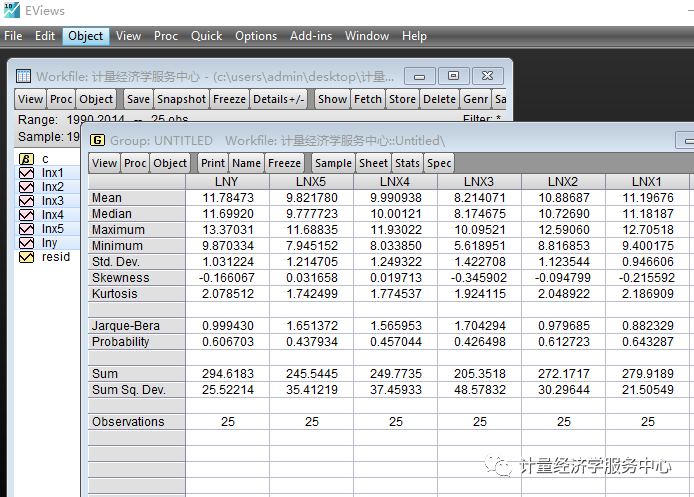Select the resid series icon
This screenshot has height=497, width=694.
coord(27,257)
